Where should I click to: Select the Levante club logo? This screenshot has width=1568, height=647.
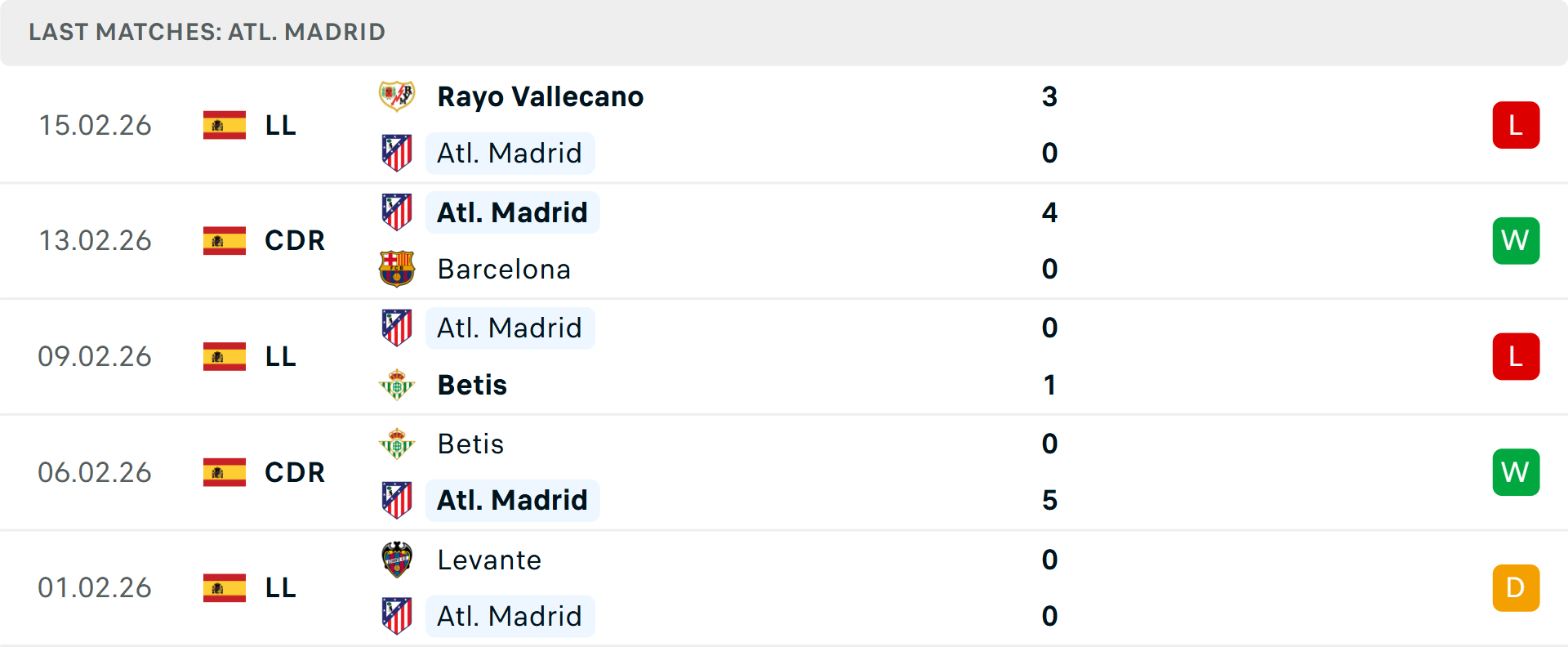pos(398,560)
